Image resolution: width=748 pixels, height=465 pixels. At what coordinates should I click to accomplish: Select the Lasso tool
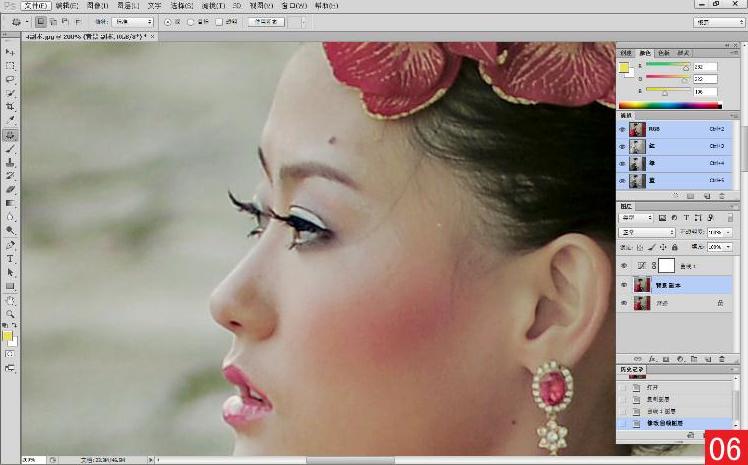pyautogui.click(x=10, y=79)
